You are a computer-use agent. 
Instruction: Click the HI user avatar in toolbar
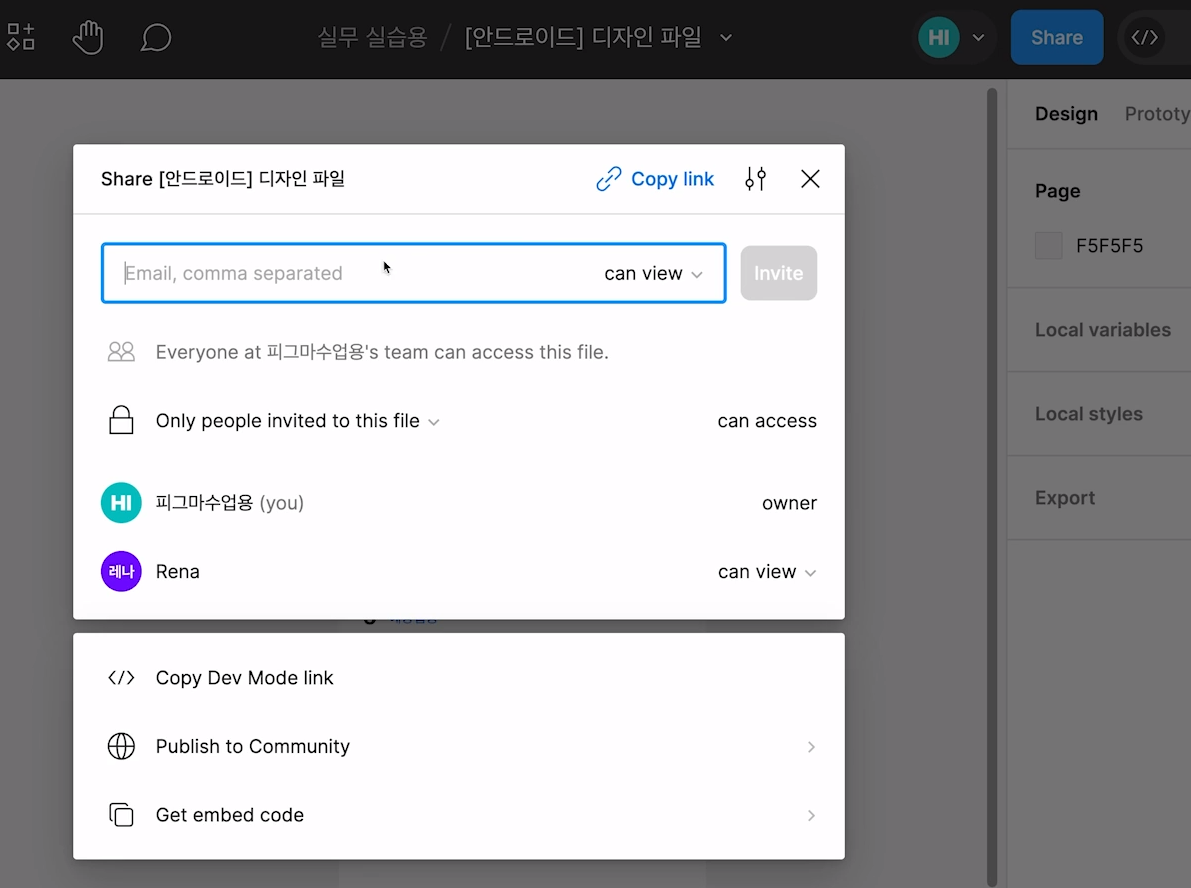(939, 37)
